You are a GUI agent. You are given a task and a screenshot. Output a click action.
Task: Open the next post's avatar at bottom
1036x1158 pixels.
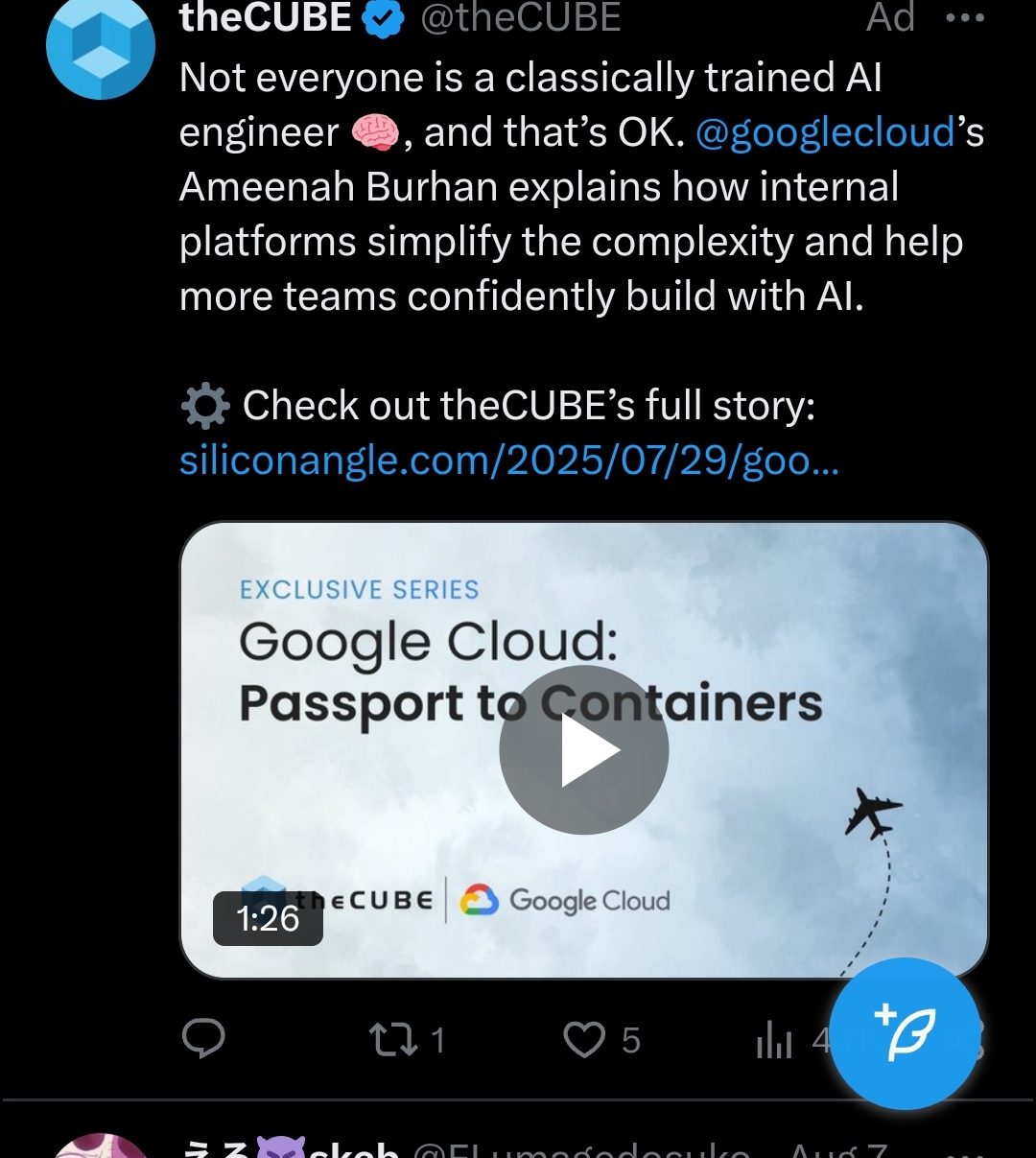101,1146
